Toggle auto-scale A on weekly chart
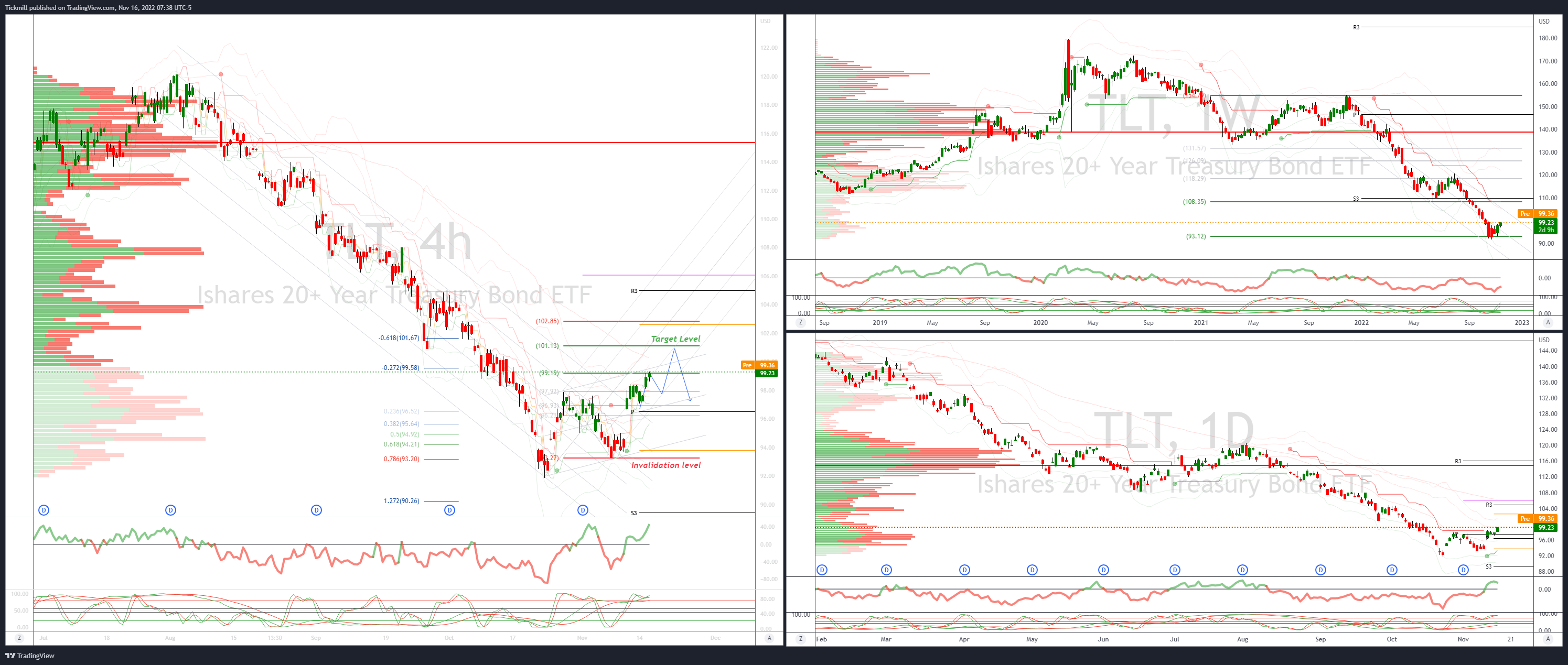This screenshot has height=665, width=1568. [x=1548, y=322]
